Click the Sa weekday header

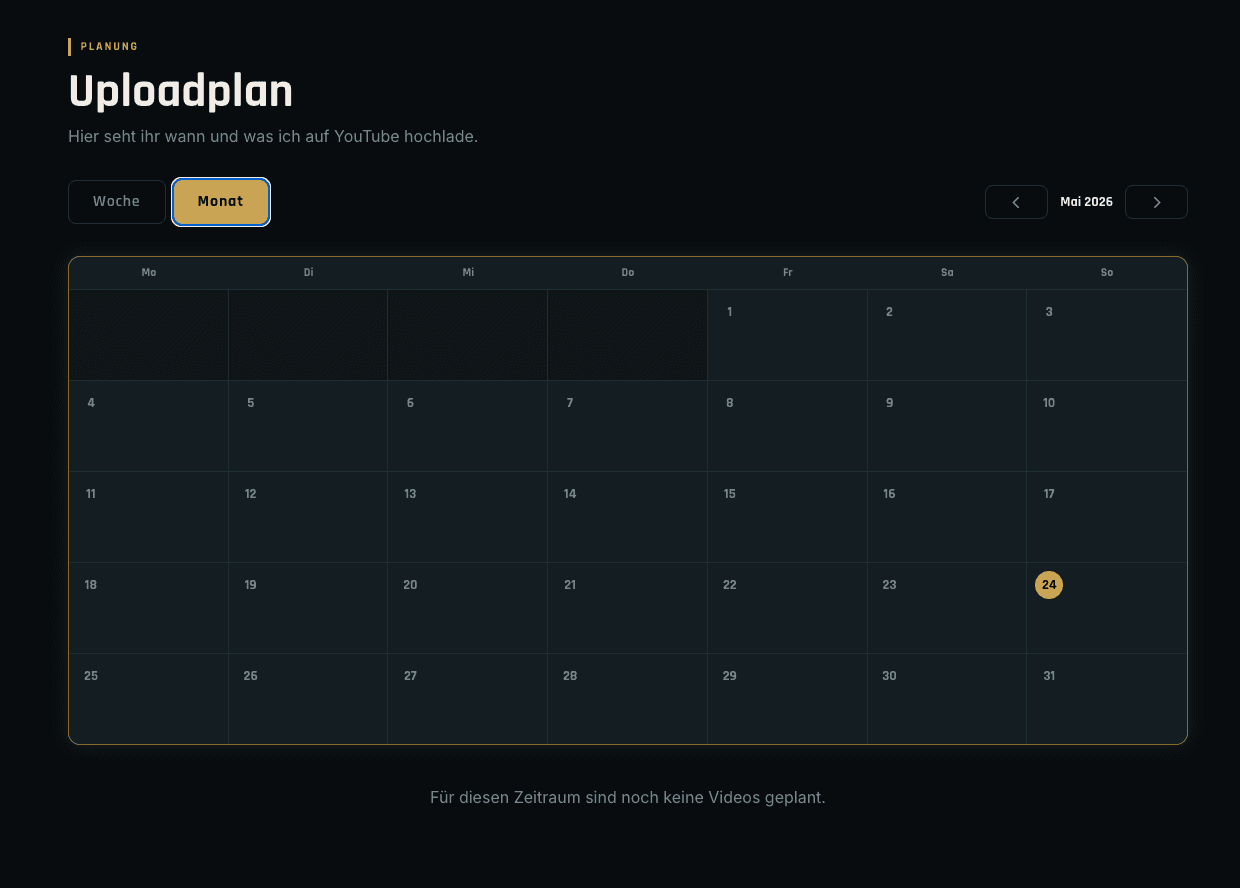click(947, 273)
